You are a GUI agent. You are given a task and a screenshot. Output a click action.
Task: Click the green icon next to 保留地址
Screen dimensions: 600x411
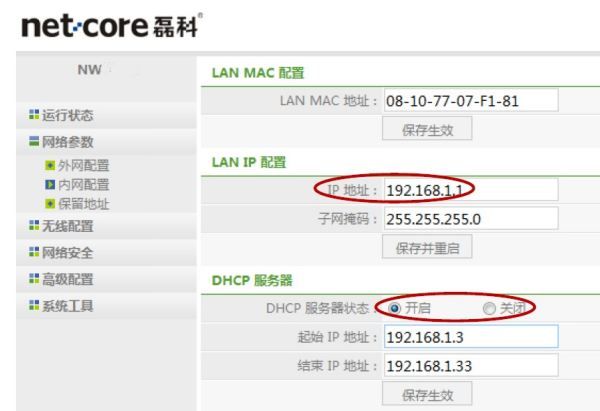point(50,204)
